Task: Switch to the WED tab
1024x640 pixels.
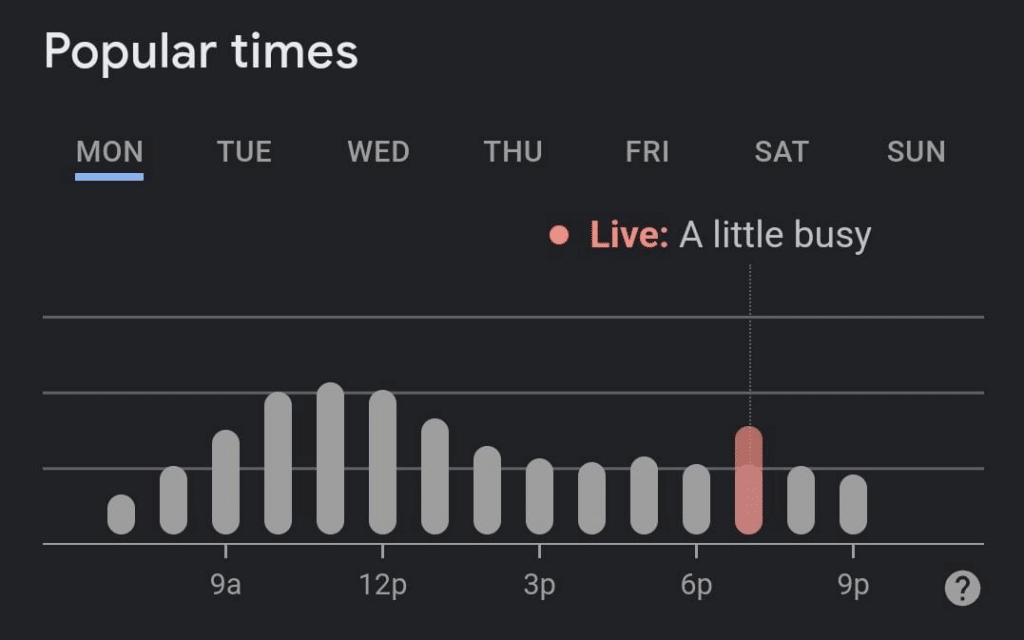Action: coord(378,152)
